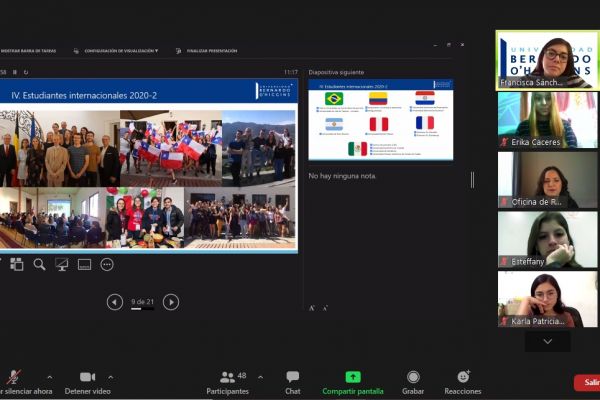Go to the next slide arrow
600x400 pixels.
point(171,302)
